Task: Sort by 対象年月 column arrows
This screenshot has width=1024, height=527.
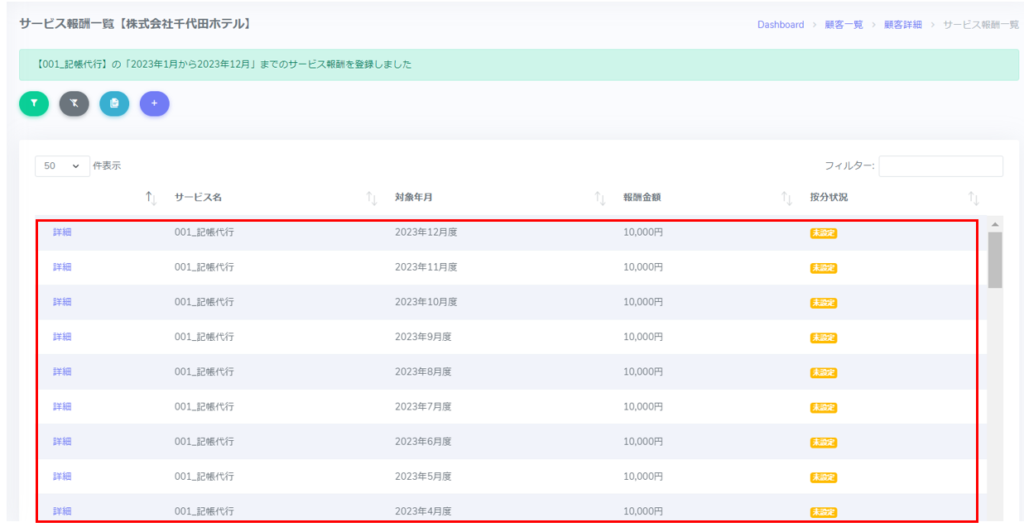Action: click(x=600, y=198)
